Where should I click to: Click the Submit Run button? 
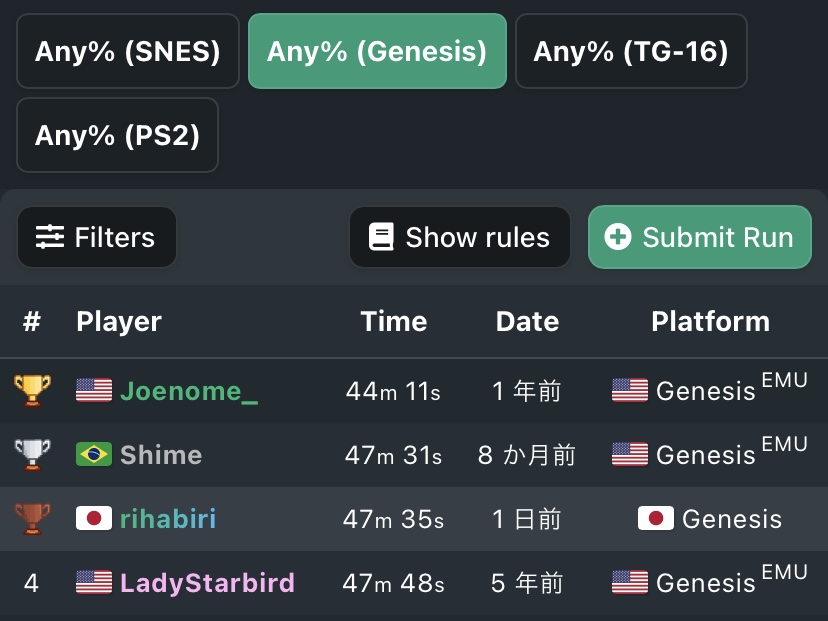point(700,237)
